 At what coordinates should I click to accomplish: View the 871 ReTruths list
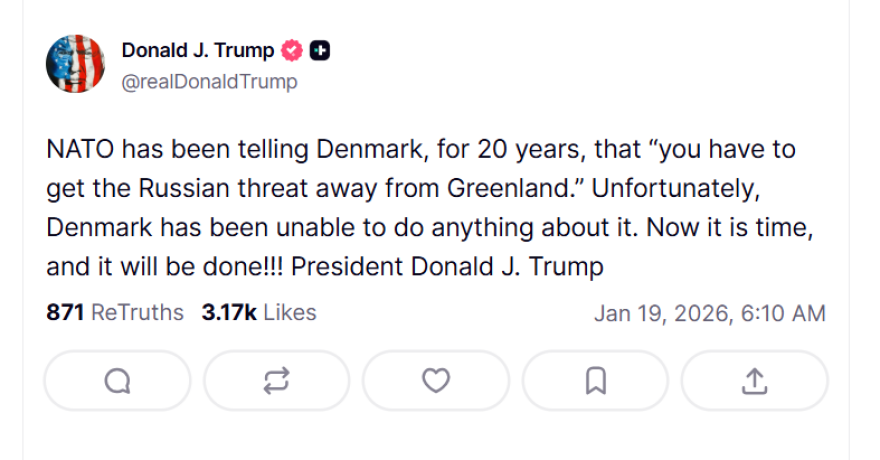point(115,313)
